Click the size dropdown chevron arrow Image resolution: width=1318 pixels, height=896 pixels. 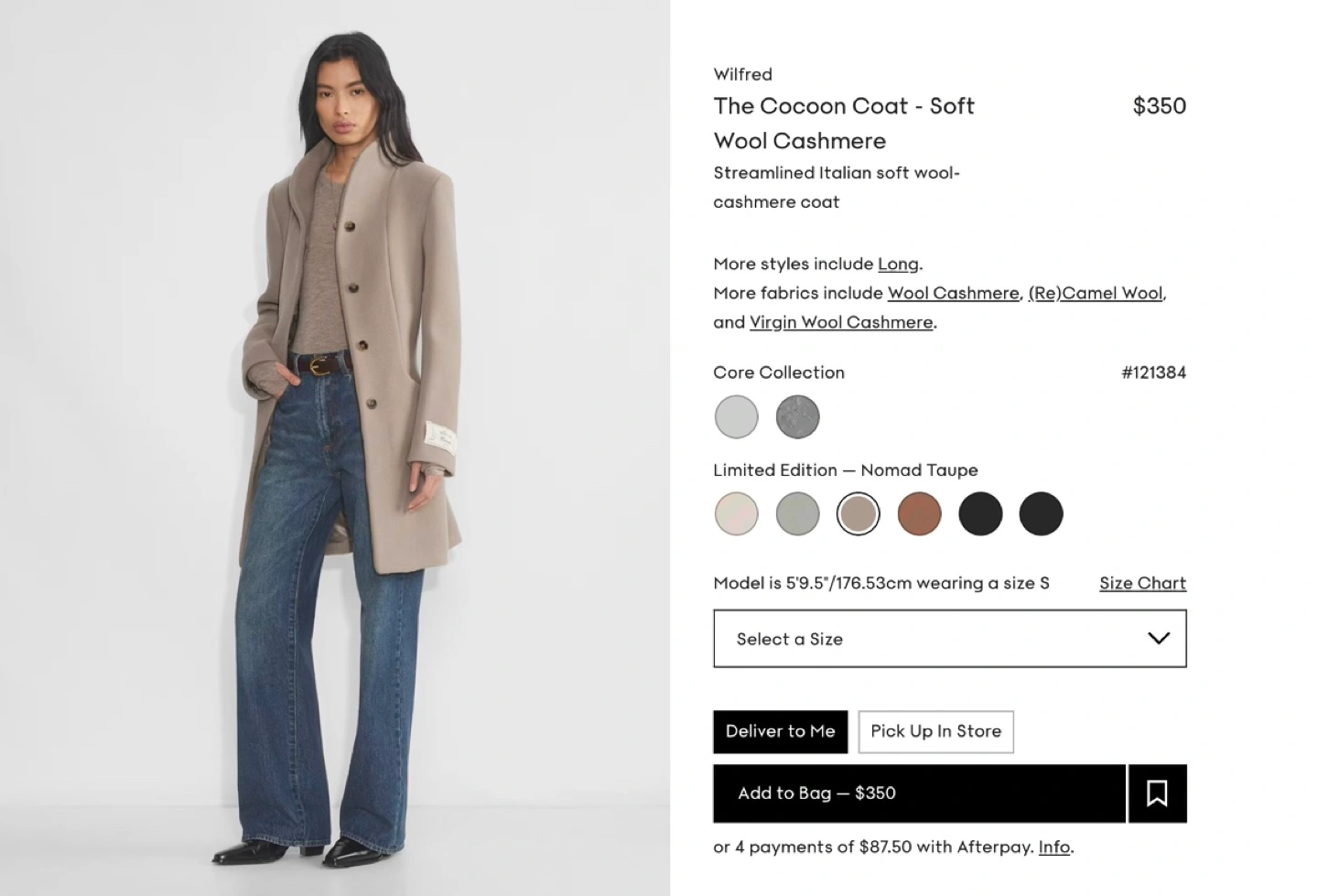point(1159,638)
